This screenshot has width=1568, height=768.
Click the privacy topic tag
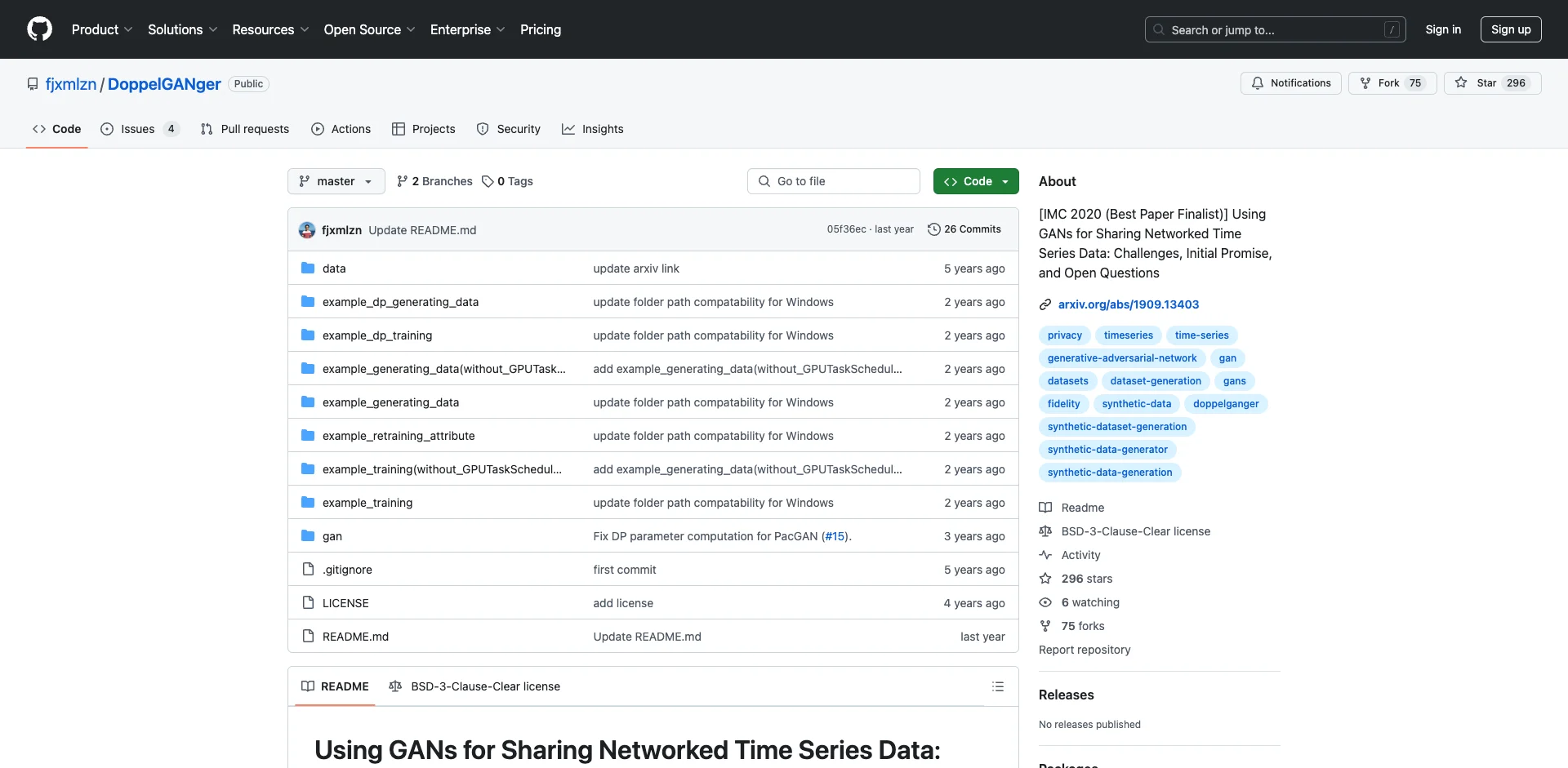(x=1064, y=335)
